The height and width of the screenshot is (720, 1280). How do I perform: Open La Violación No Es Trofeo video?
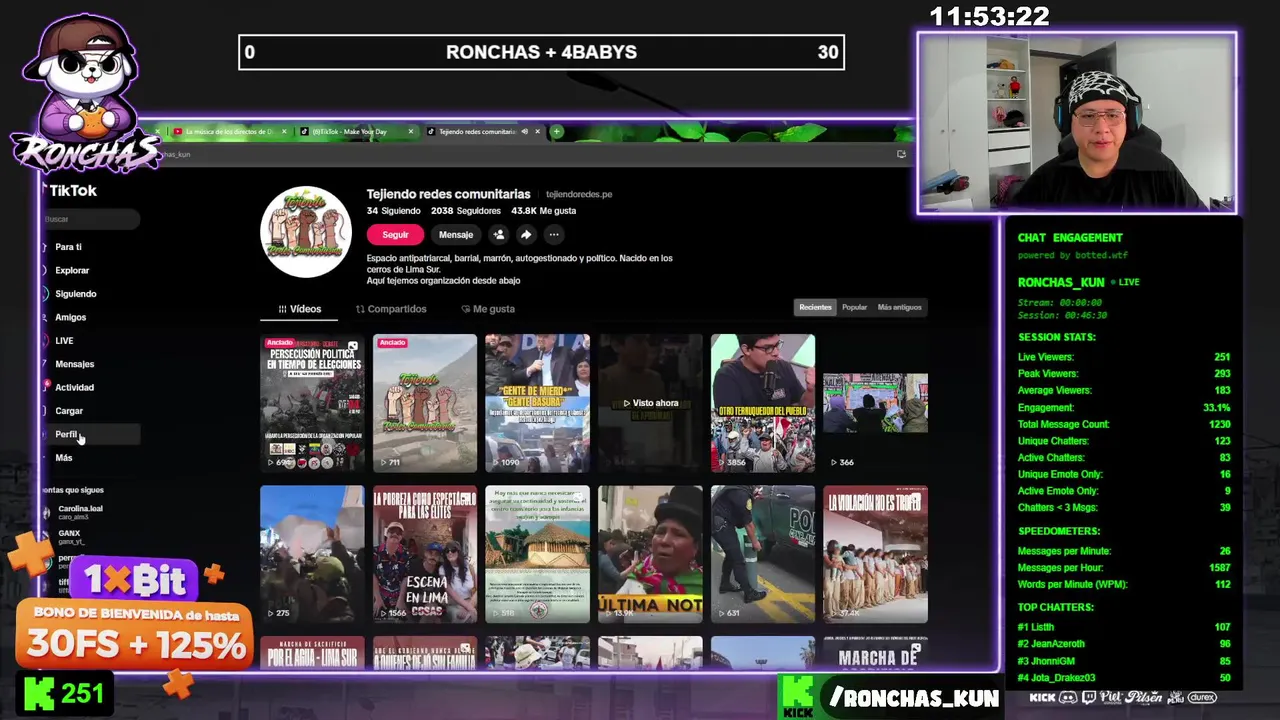tap(875, 554)
